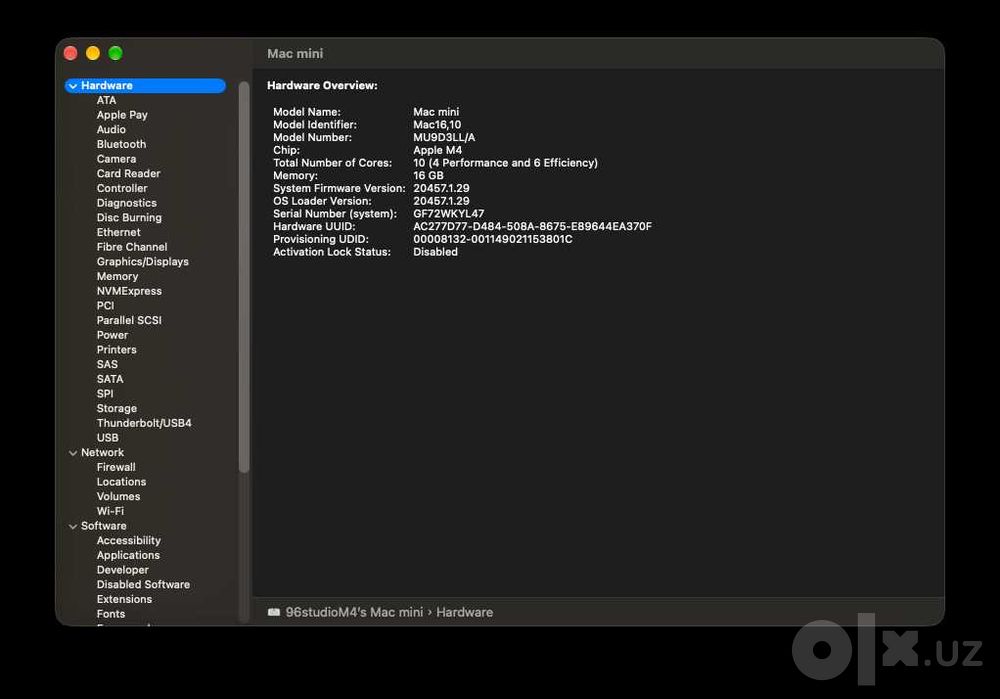Select Controller in the sidebar
Screen dimensions: 1000x699
pyautogui.click(x=122, y=188)
